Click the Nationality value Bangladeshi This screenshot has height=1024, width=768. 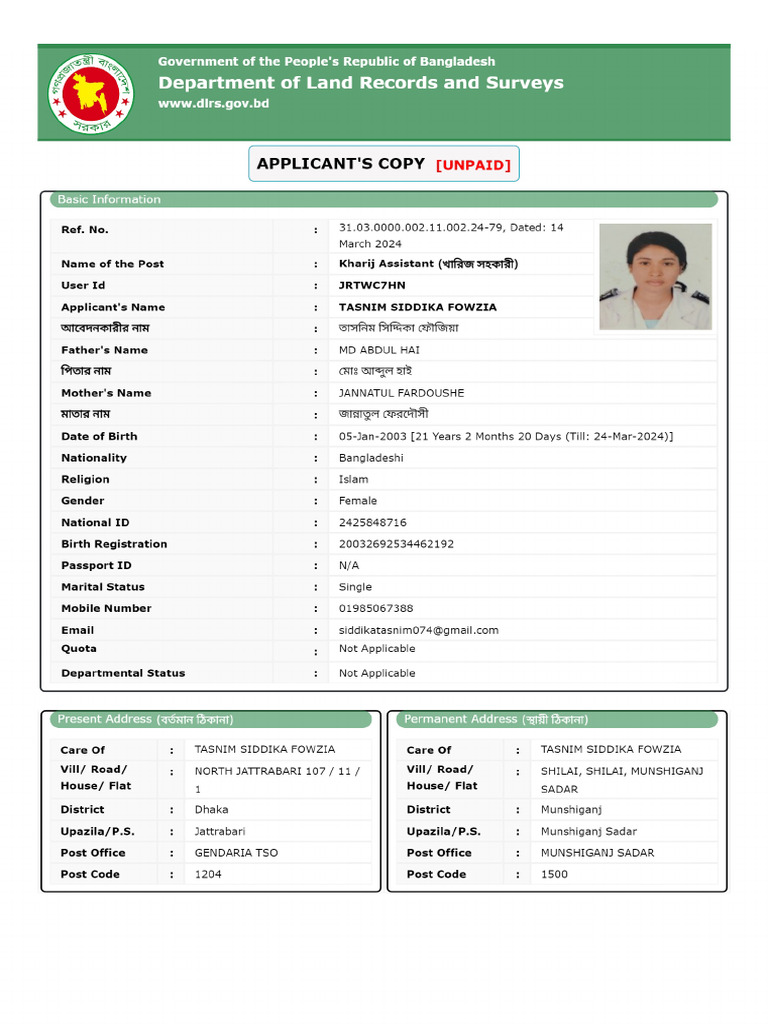[371, 458]
